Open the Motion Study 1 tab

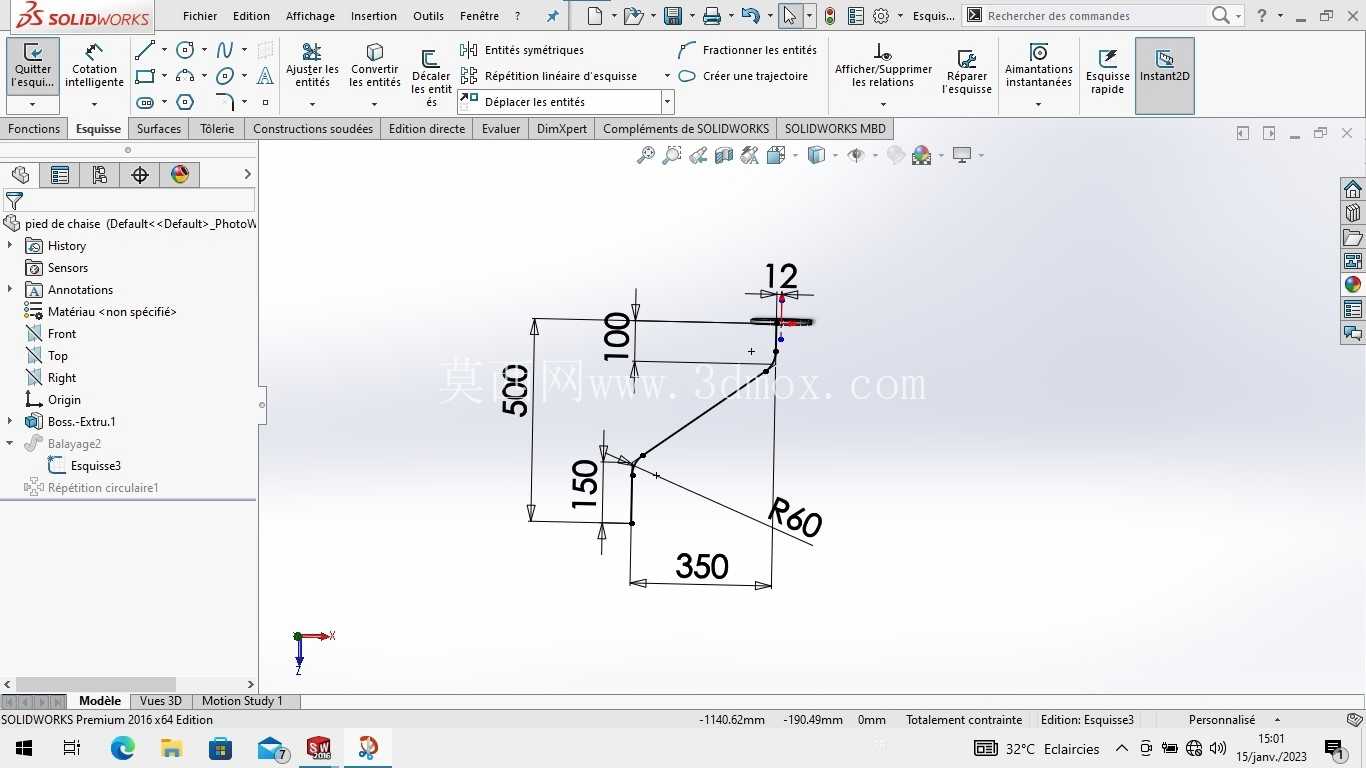point(242,701)
